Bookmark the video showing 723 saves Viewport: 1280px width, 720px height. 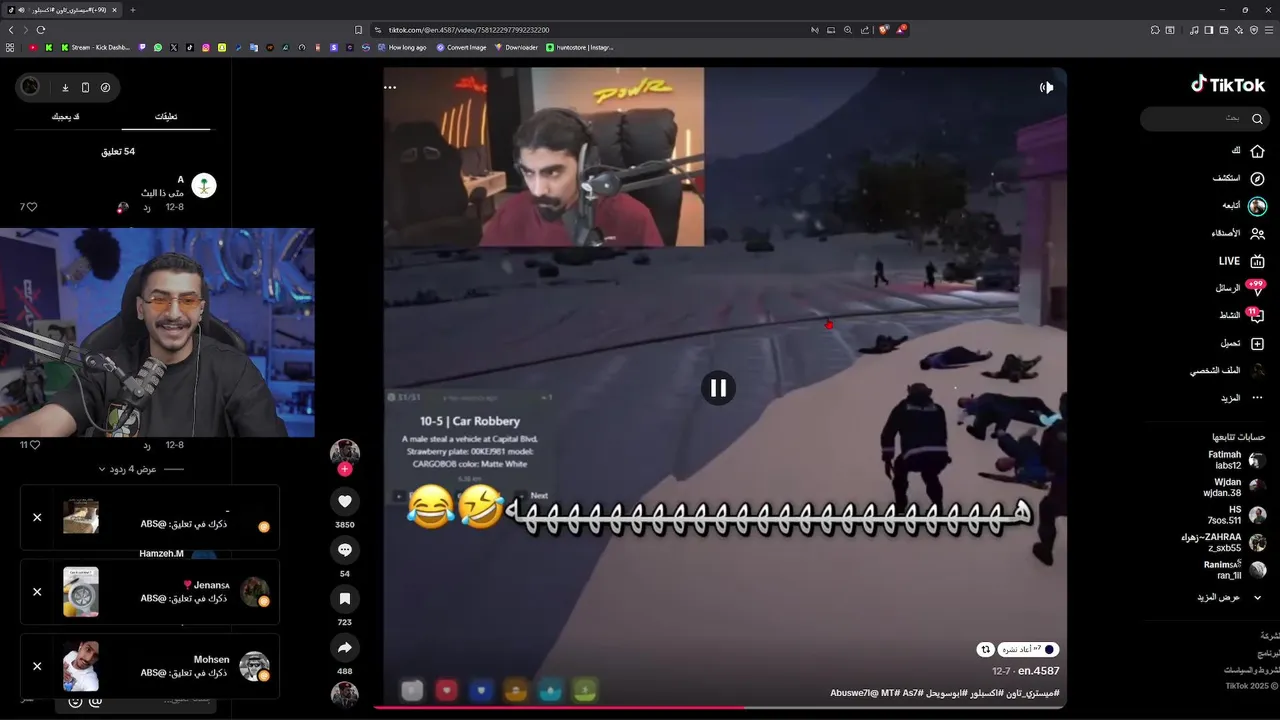345,598
